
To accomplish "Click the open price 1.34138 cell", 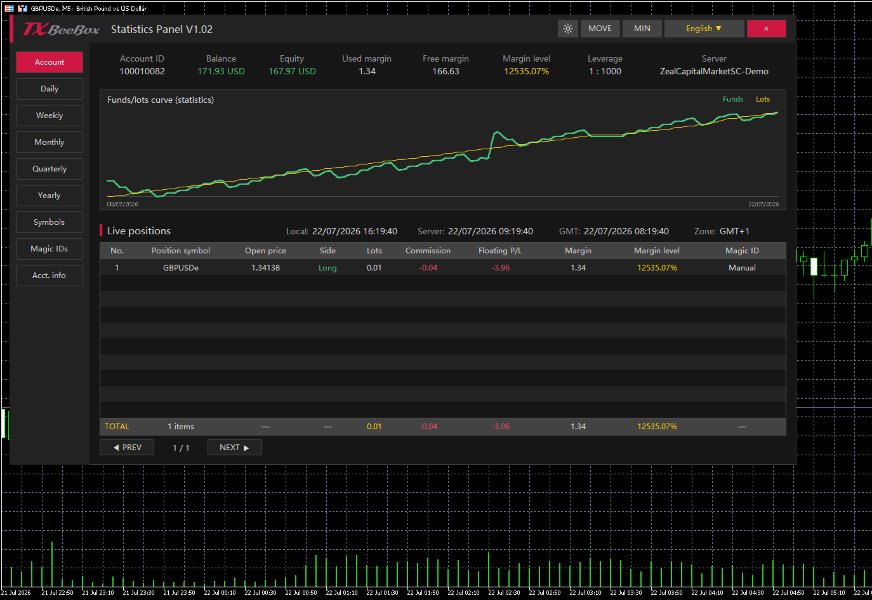I will [265, 268].
